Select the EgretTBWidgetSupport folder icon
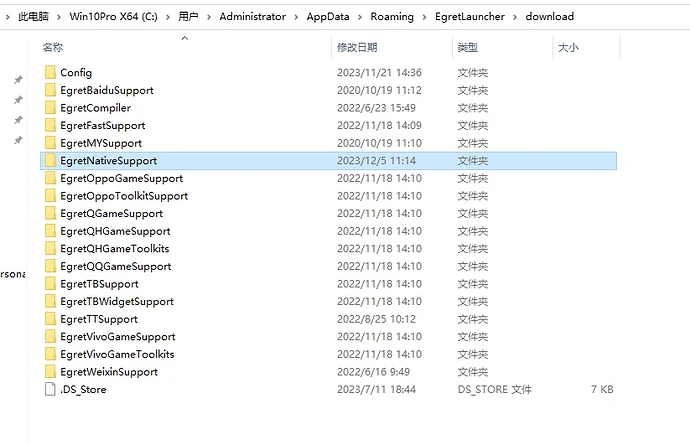 50,301
